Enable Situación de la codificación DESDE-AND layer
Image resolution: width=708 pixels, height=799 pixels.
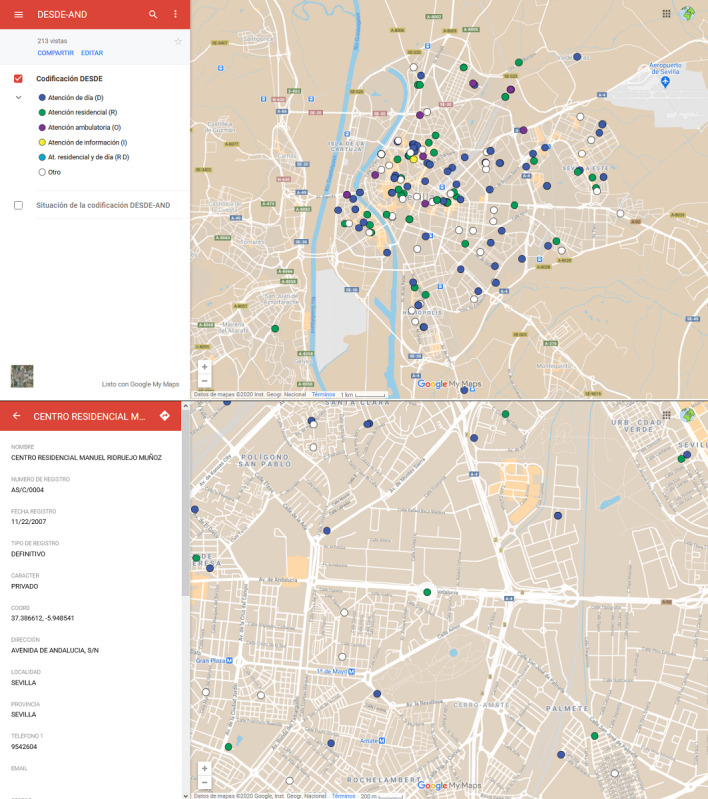point(18,205)
